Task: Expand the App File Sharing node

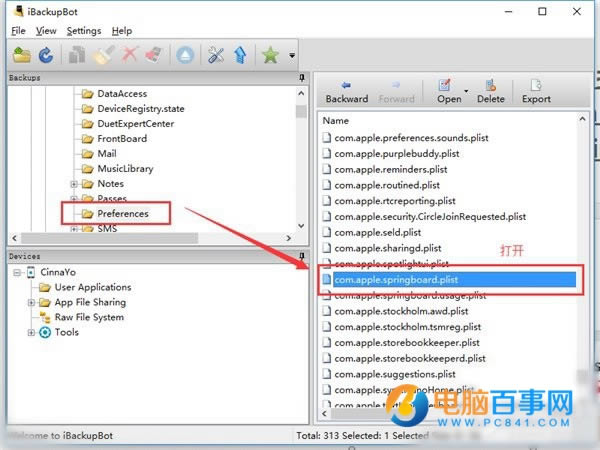Action: (x=31, y=303)
